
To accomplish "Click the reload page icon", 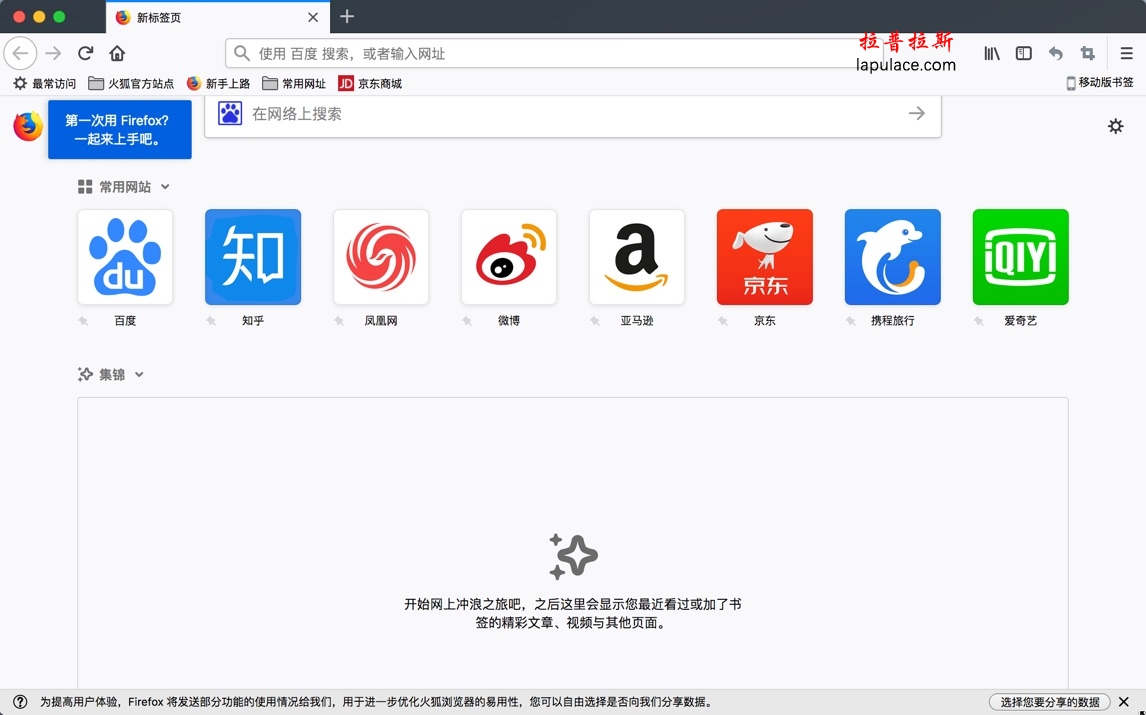I will pos(84,53).
